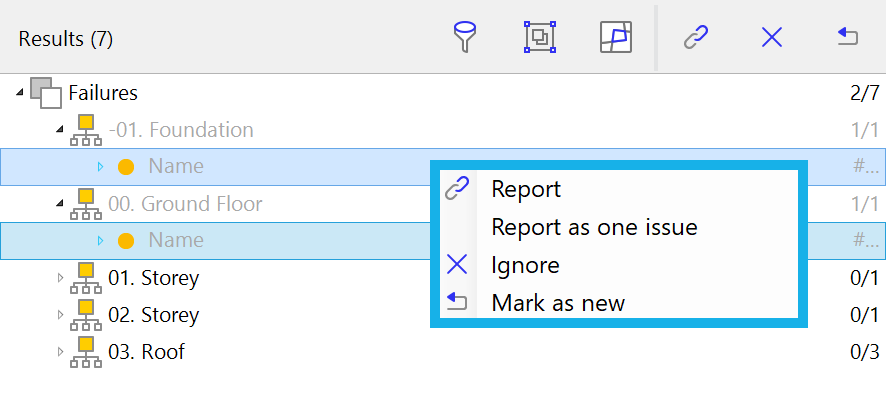
Task: Select the Name result under Ground Floor
Action: click(442, 241)
